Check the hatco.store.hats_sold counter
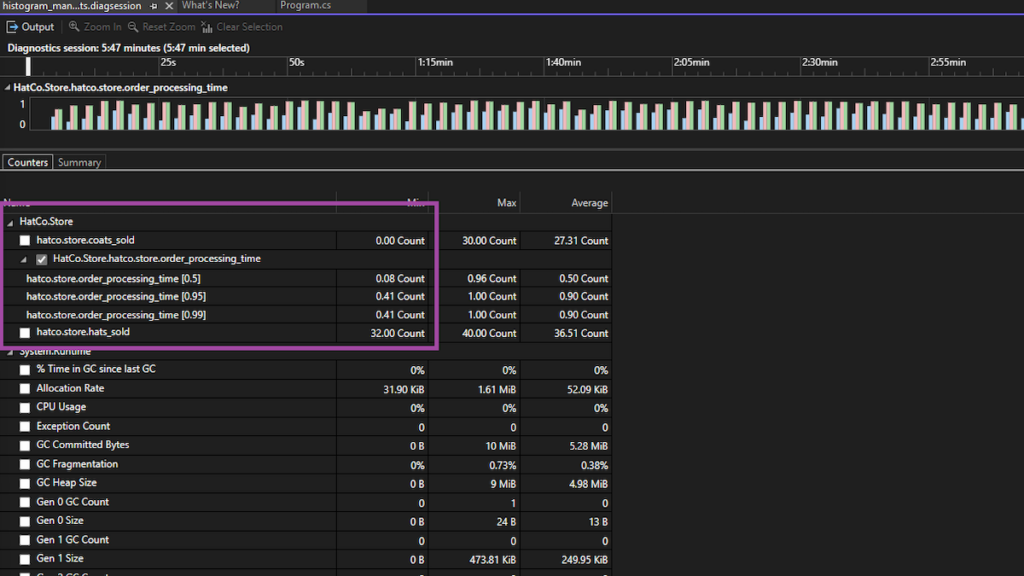 pos(23,332)
